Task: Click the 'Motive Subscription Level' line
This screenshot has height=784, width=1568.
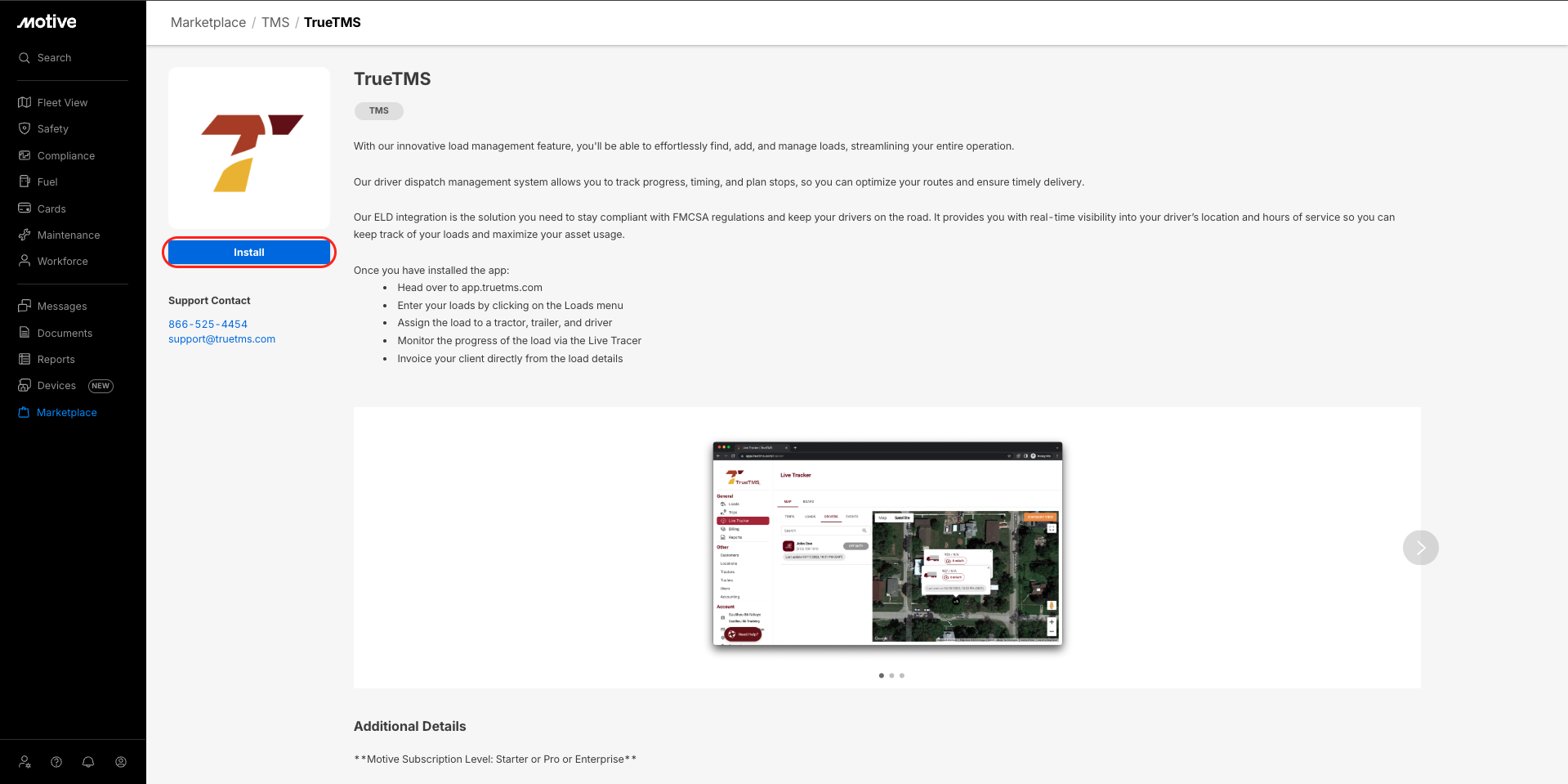Action: [495, 759]
